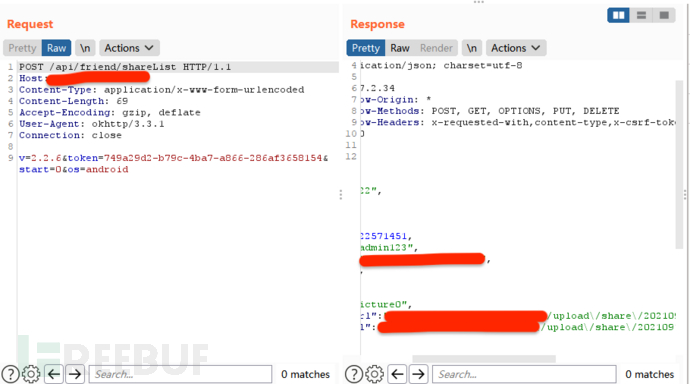Click the Connection: close header line
690x384 pixels.
click(70, 135)
